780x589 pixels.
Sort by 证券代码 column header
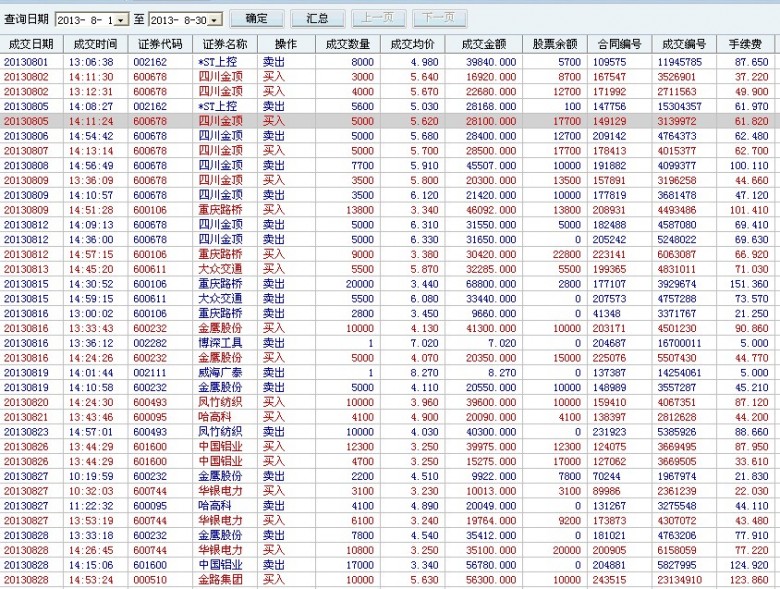coord(160,44)
